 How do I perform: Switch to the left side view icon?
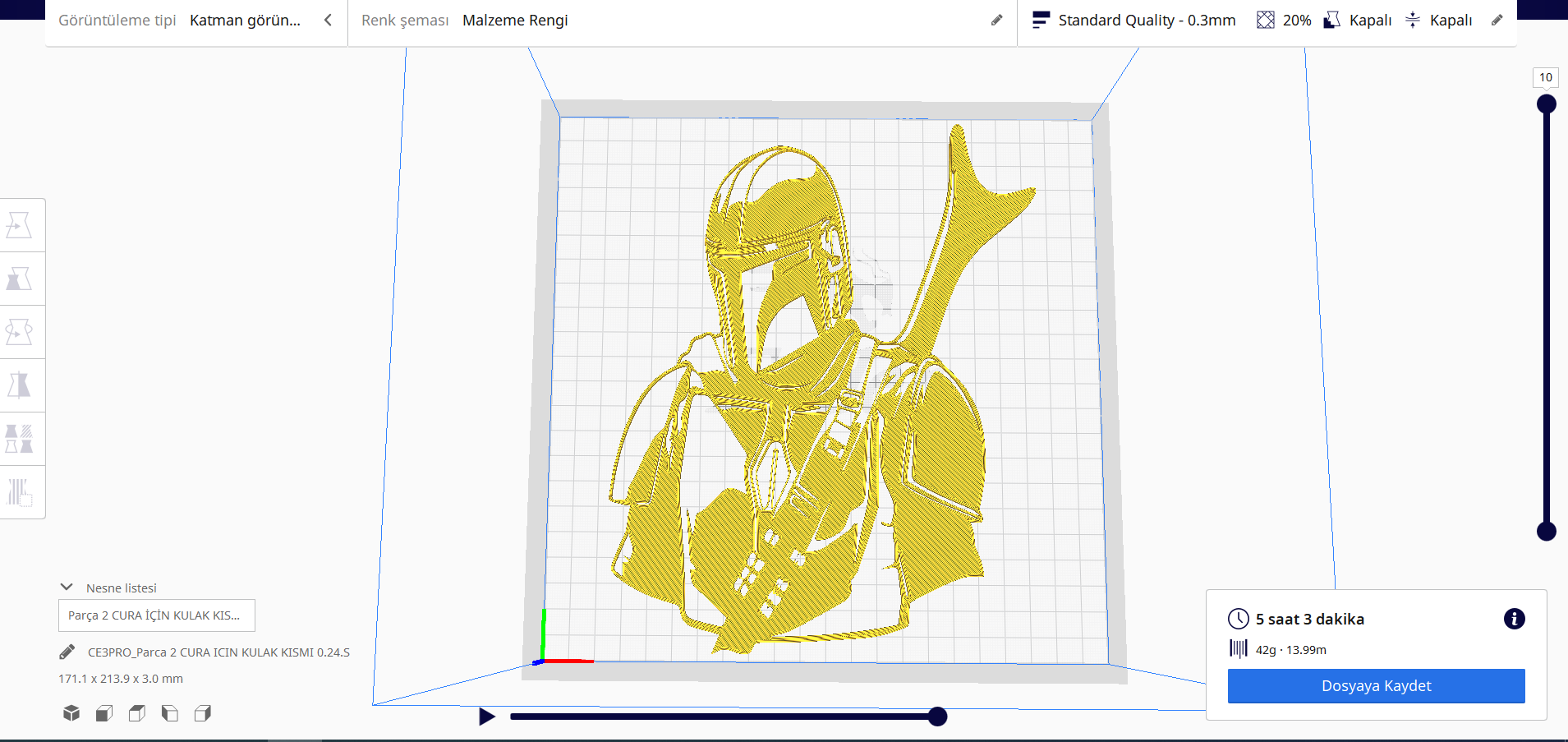tap(170, 713)
